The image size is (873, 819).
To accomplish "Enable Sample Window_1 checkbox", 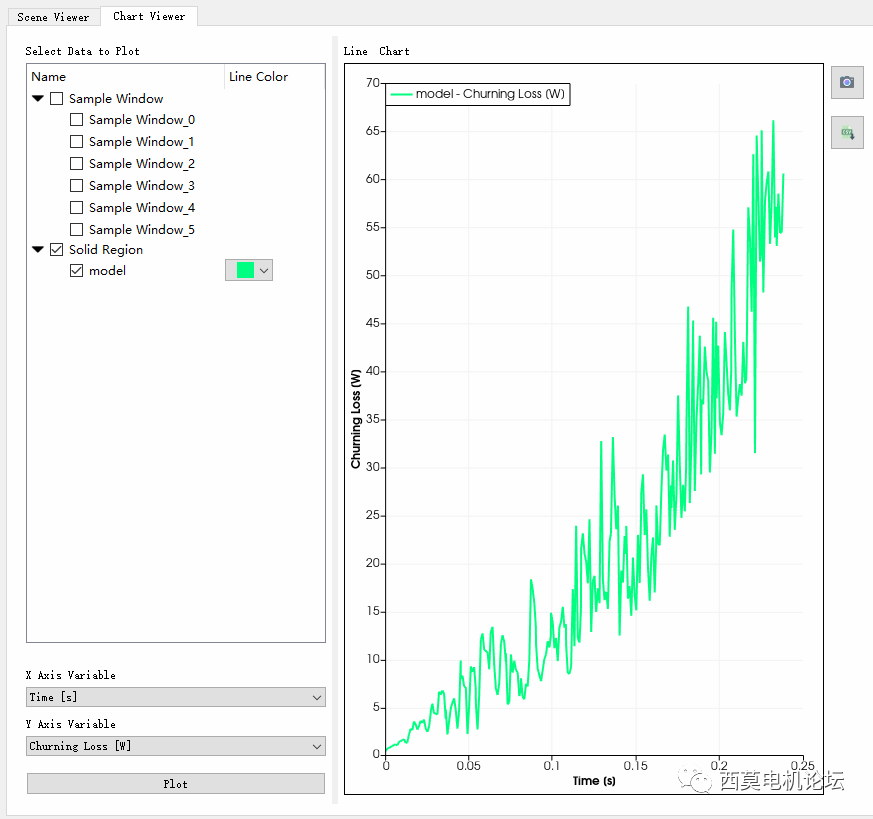I will [x=76, y=141].
